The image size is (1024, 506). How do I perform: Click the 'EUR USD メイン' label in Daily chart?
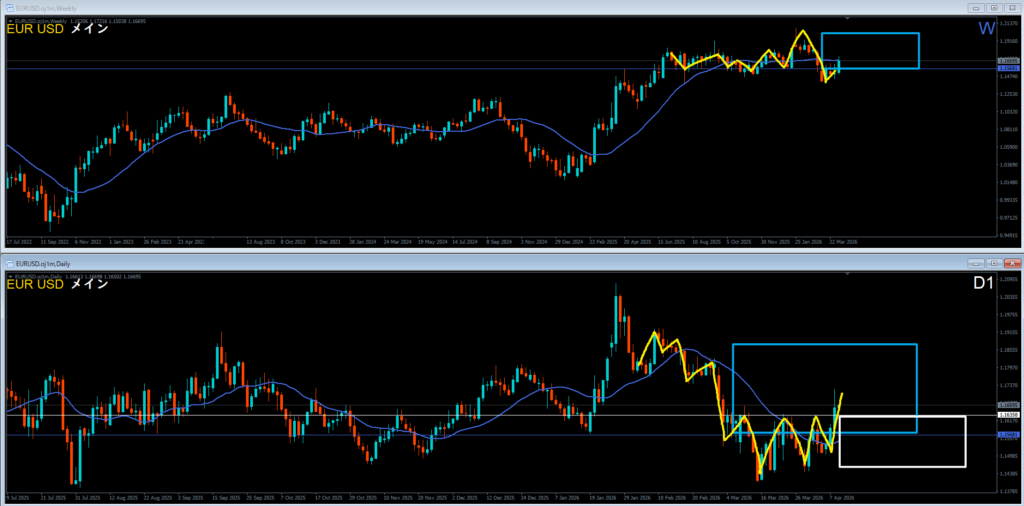(x=57, y=284)
